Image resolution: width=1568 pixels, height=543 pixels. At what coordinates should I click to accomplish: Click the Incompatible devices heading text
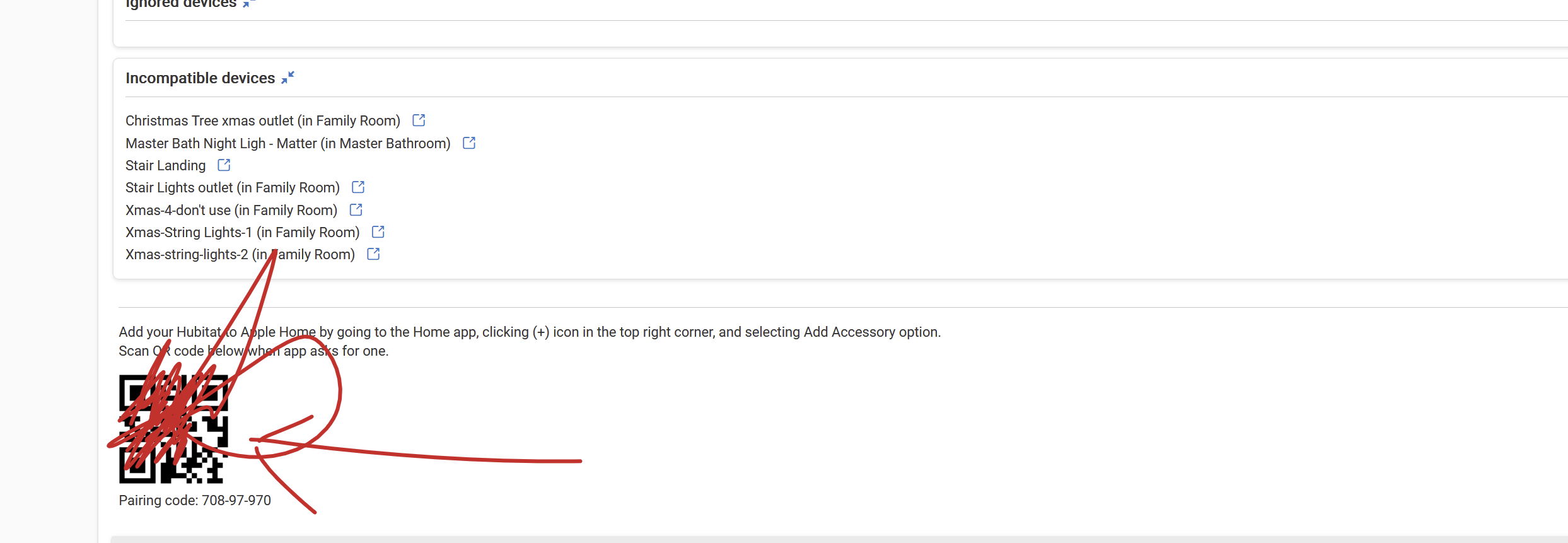pos(200,78)
